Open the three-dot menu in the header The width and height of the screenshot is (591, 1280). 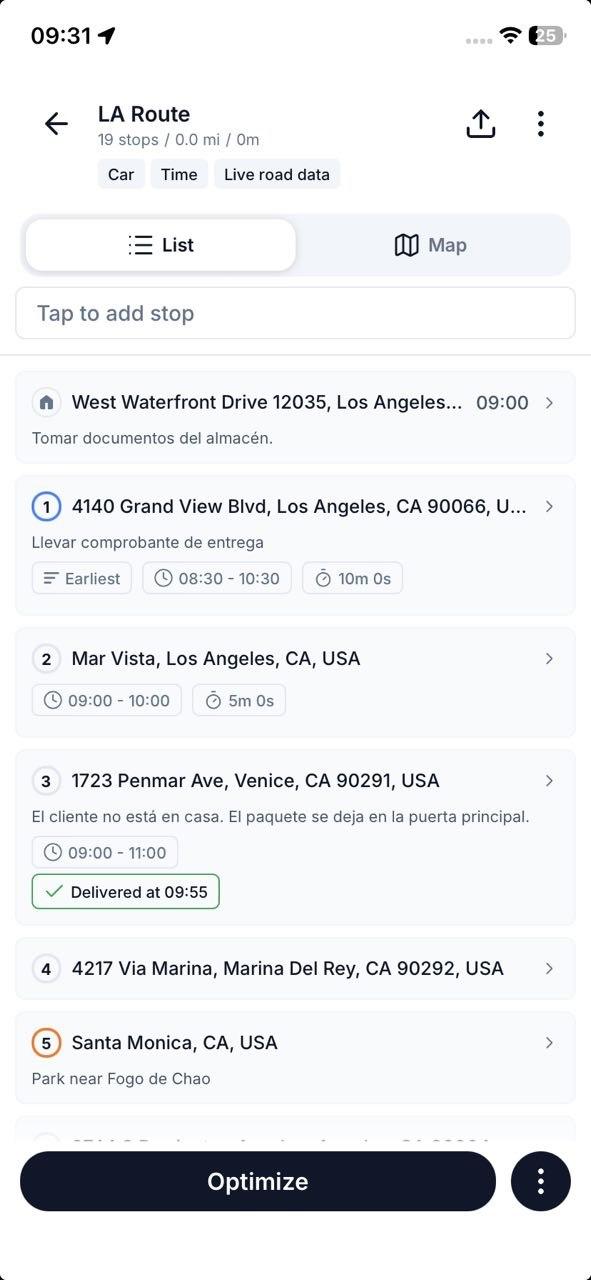(540, 123)
